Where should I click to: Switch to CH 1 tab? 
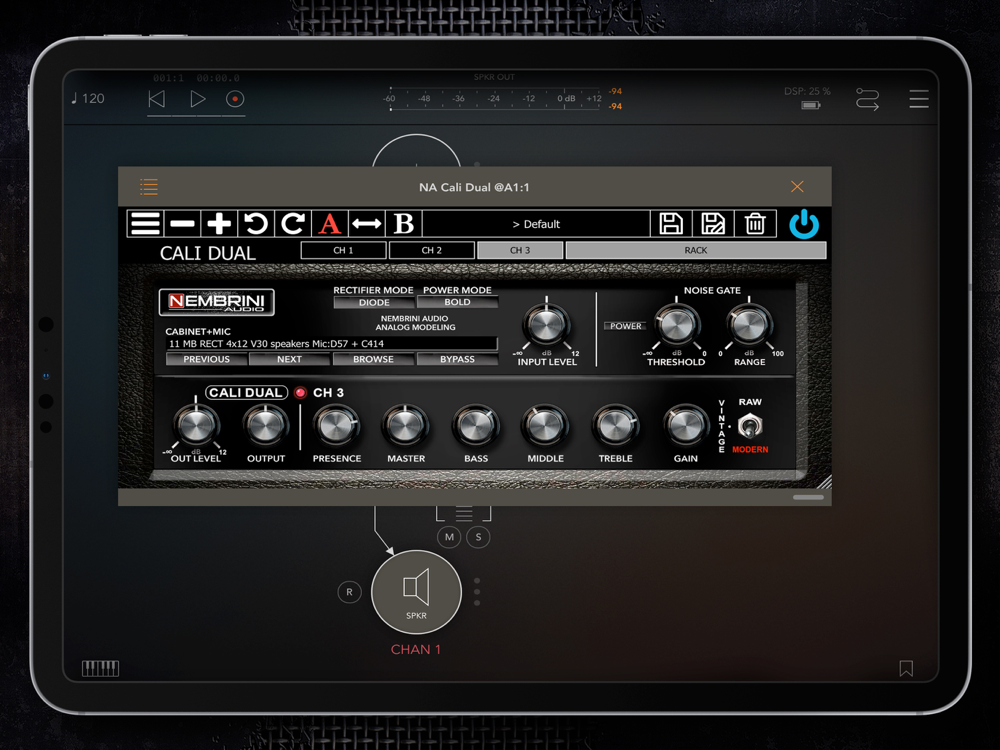click(343, 250)
